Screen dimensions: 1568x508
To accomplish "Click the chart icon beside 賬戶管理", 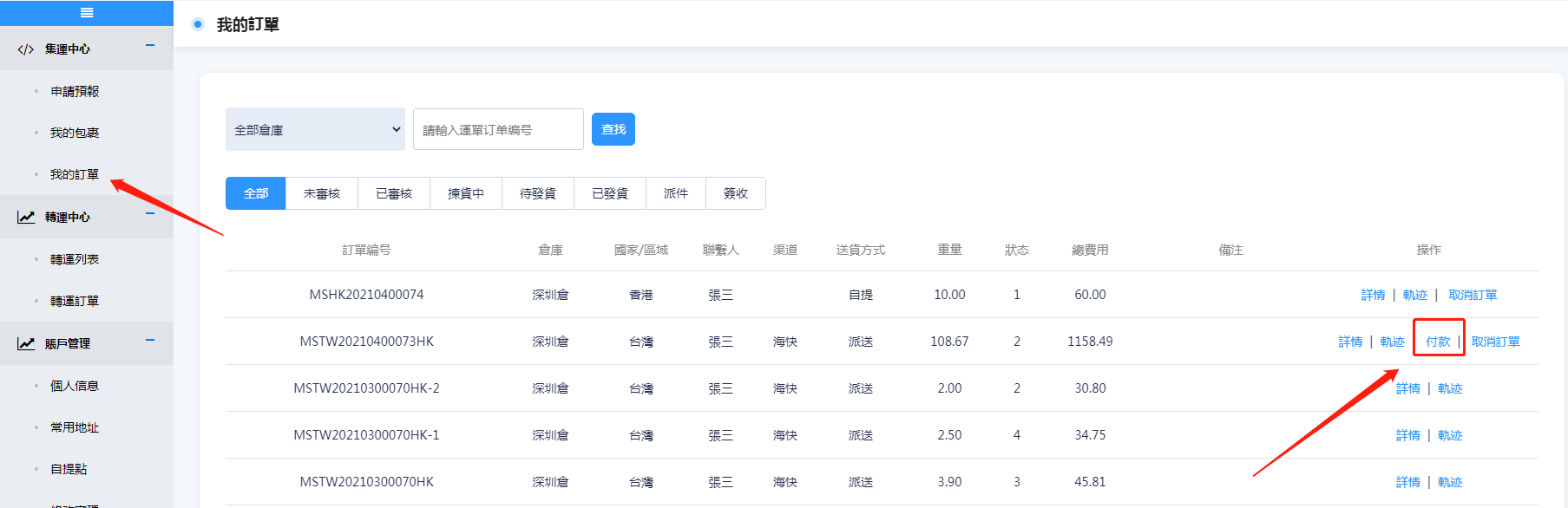I will (26, 344).
